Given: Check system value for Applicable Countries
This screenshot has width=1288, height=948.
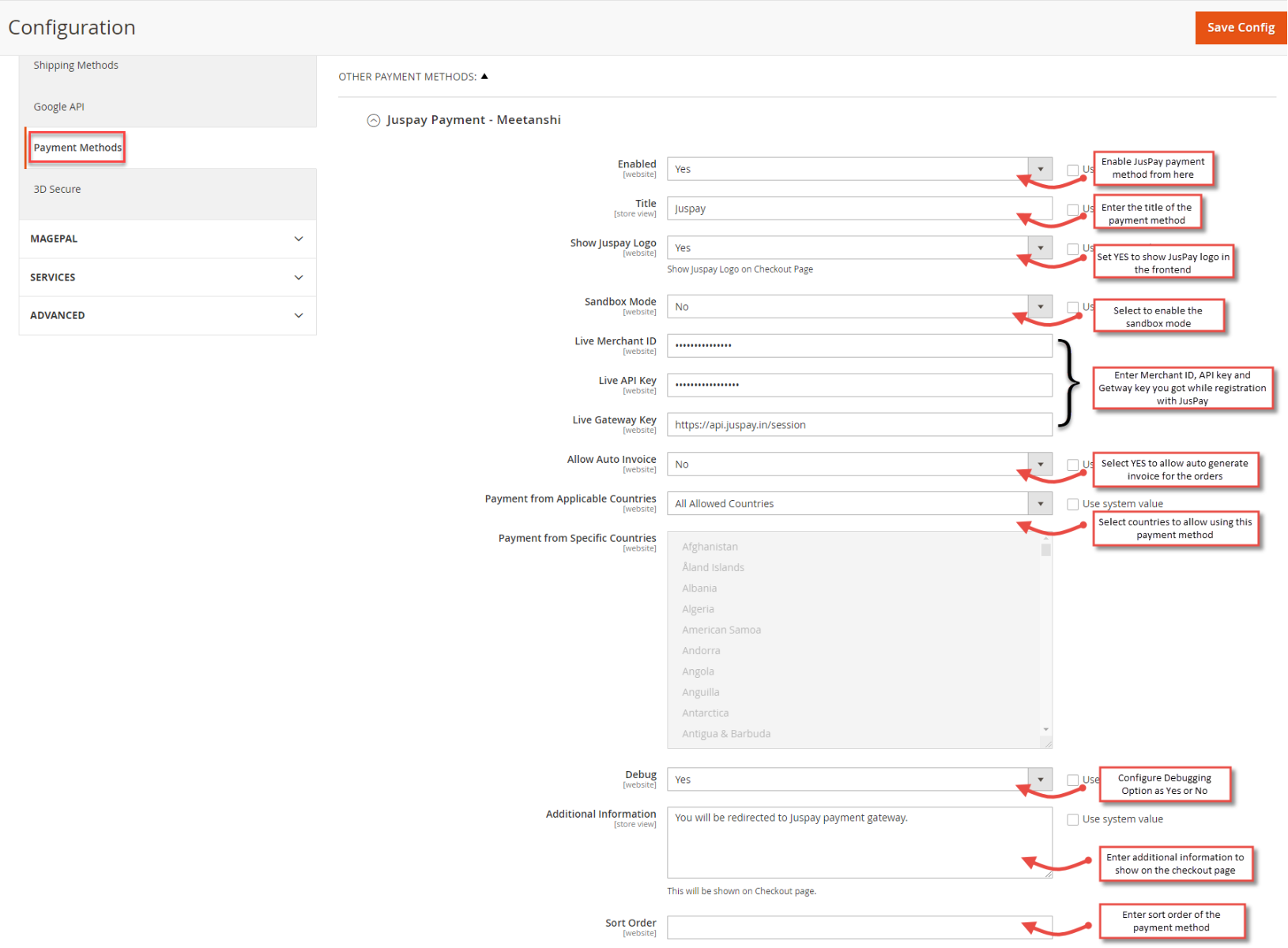Looking at the screenshot, I should pyautogui.click(x=1072, y=504).
